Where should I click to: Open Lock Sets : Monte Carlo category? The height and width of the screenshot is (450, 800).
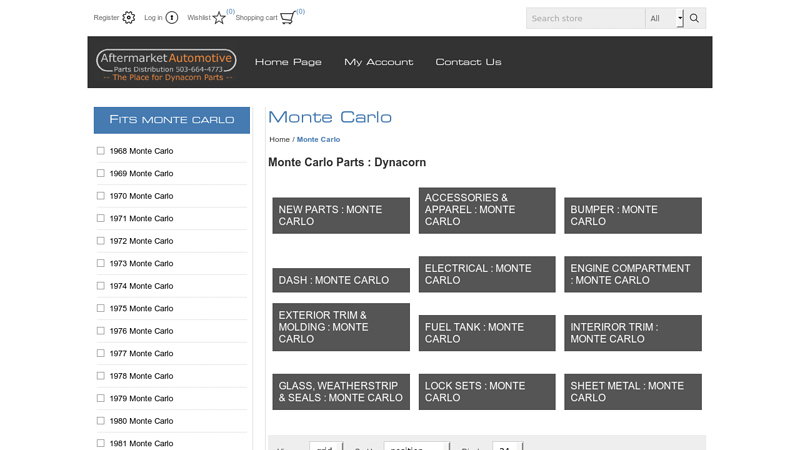[x=487, y=392]
